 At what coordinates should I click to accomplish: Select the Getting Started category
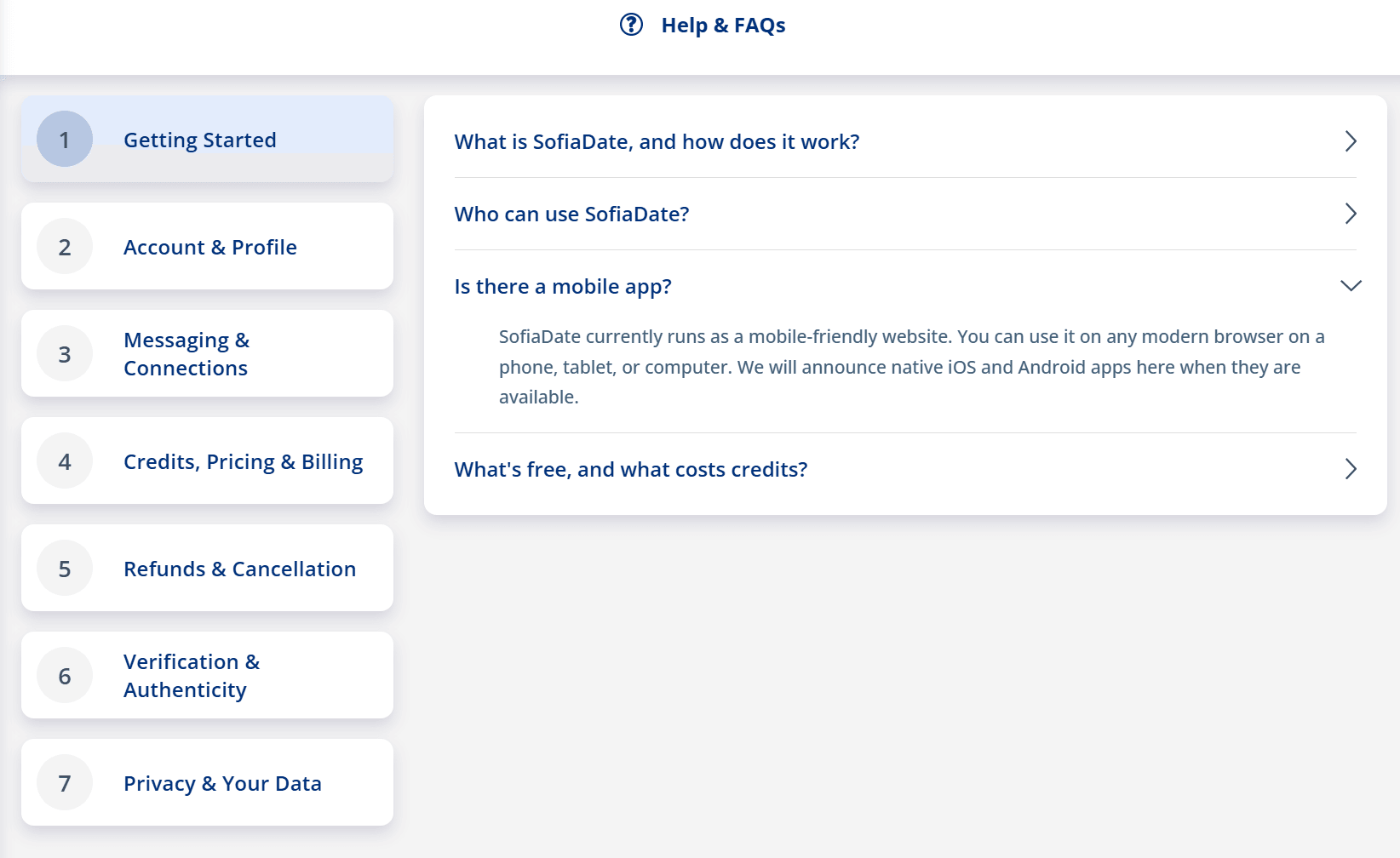pos(207,139)
